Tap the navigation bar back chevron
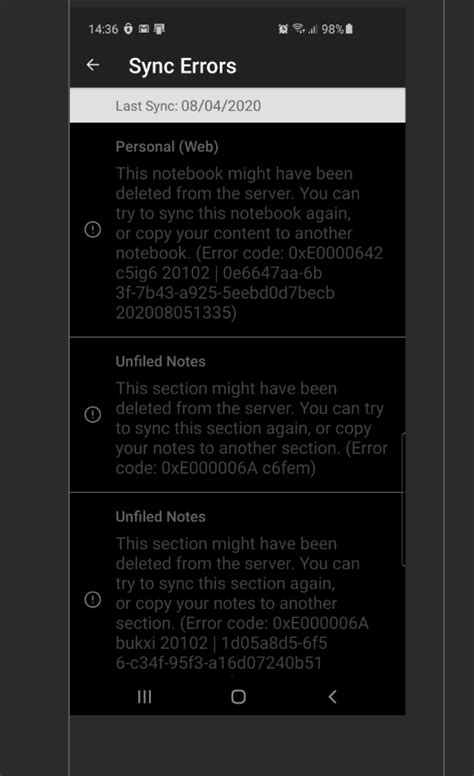The width and height of the screenshot is (474, 776). [332, 696]
